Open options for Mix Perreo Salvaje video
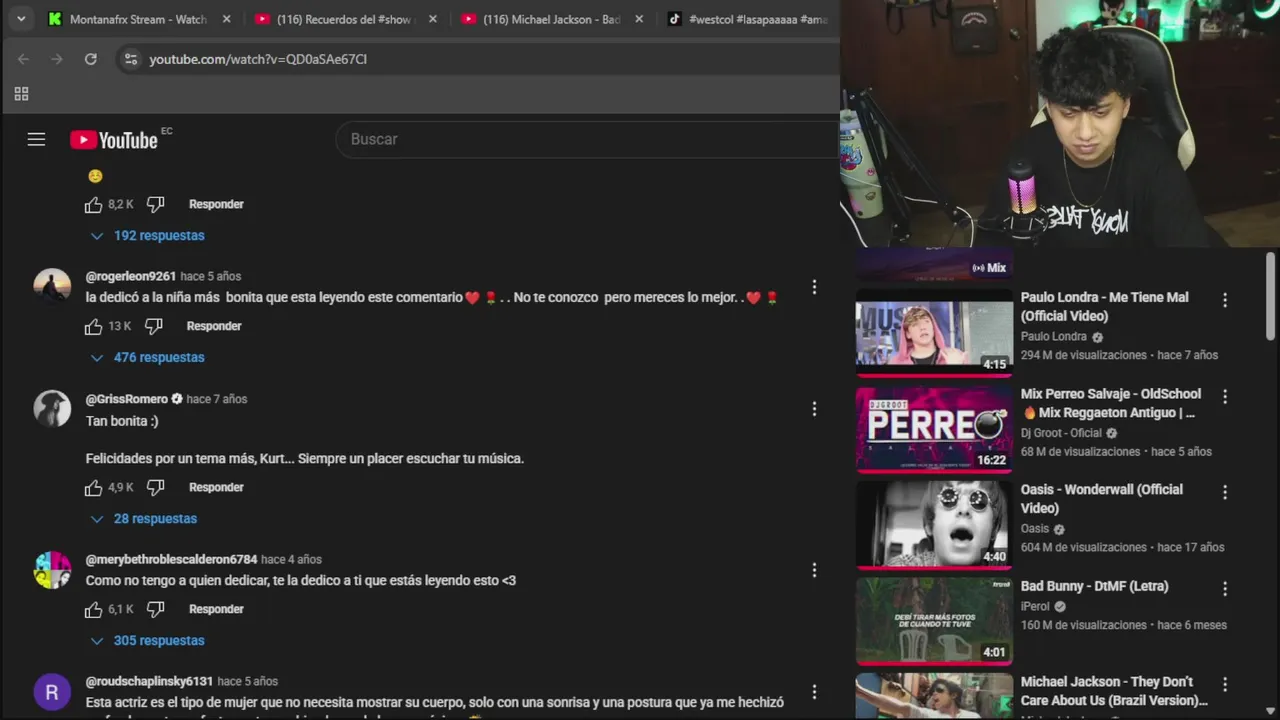Image resolution: width=1280 pixels, height=720 pixels. coord(1225,397)
